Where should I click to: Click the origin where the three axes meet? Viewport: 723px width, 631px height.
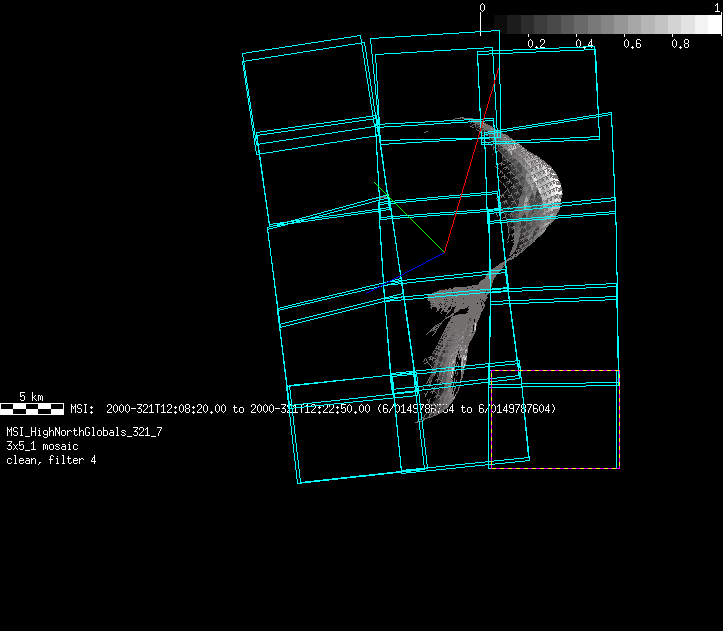point(444,251)
